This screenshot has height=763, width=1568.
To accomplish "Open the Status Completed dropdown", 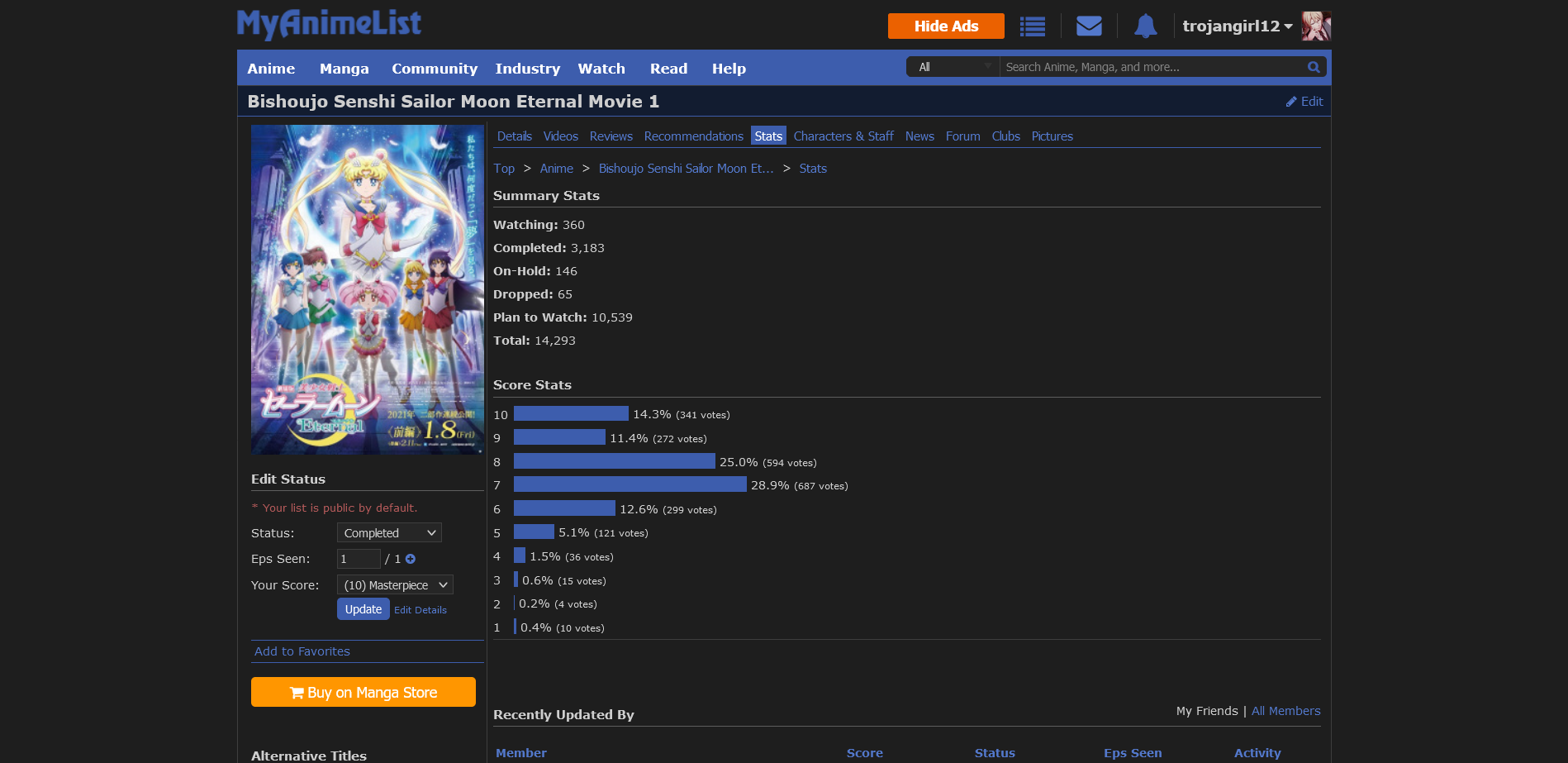I will pos(389,533).
